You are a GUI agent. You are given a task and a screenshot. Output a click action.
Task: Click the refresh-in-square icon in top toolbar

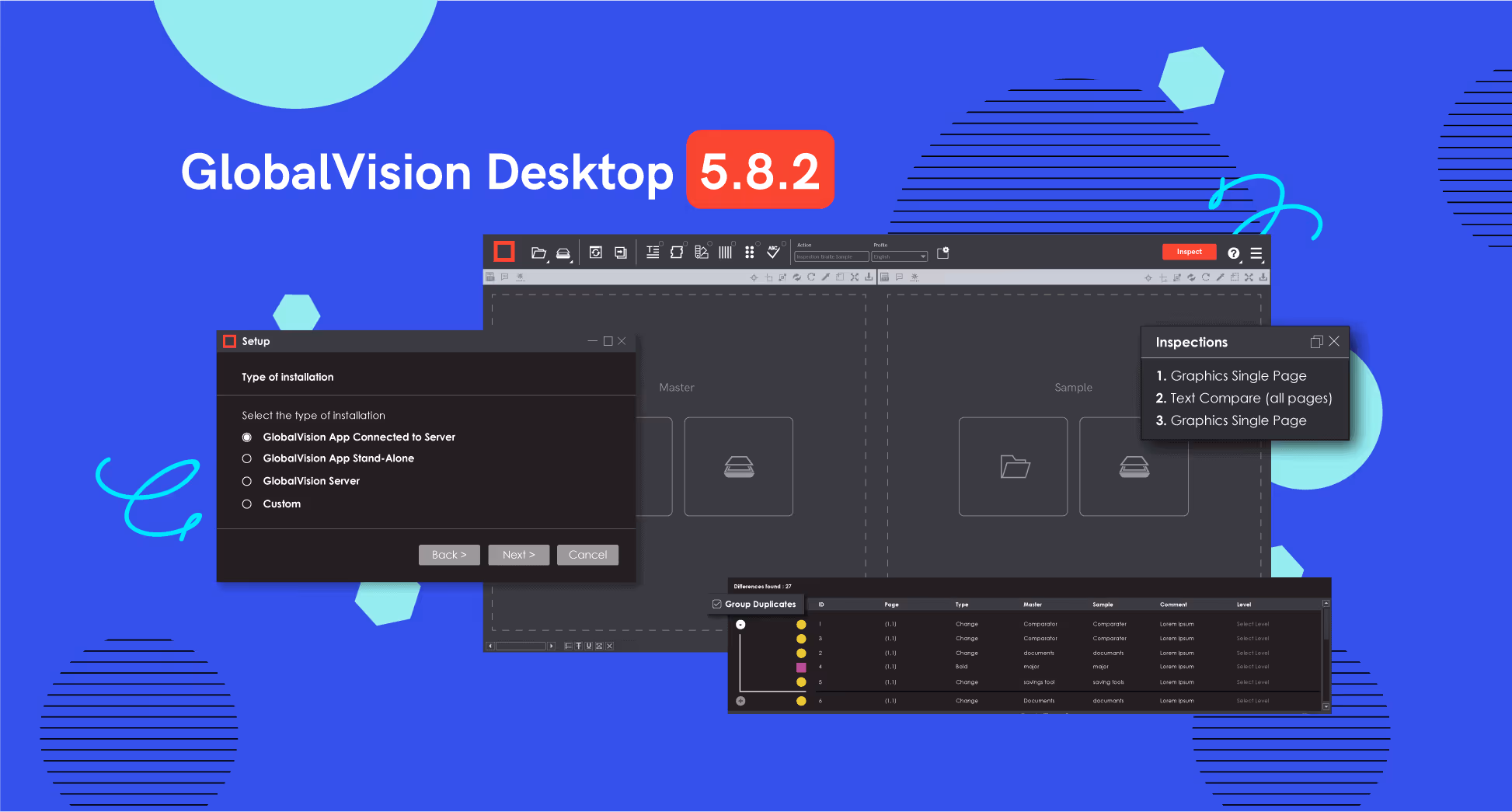(596, 253)
